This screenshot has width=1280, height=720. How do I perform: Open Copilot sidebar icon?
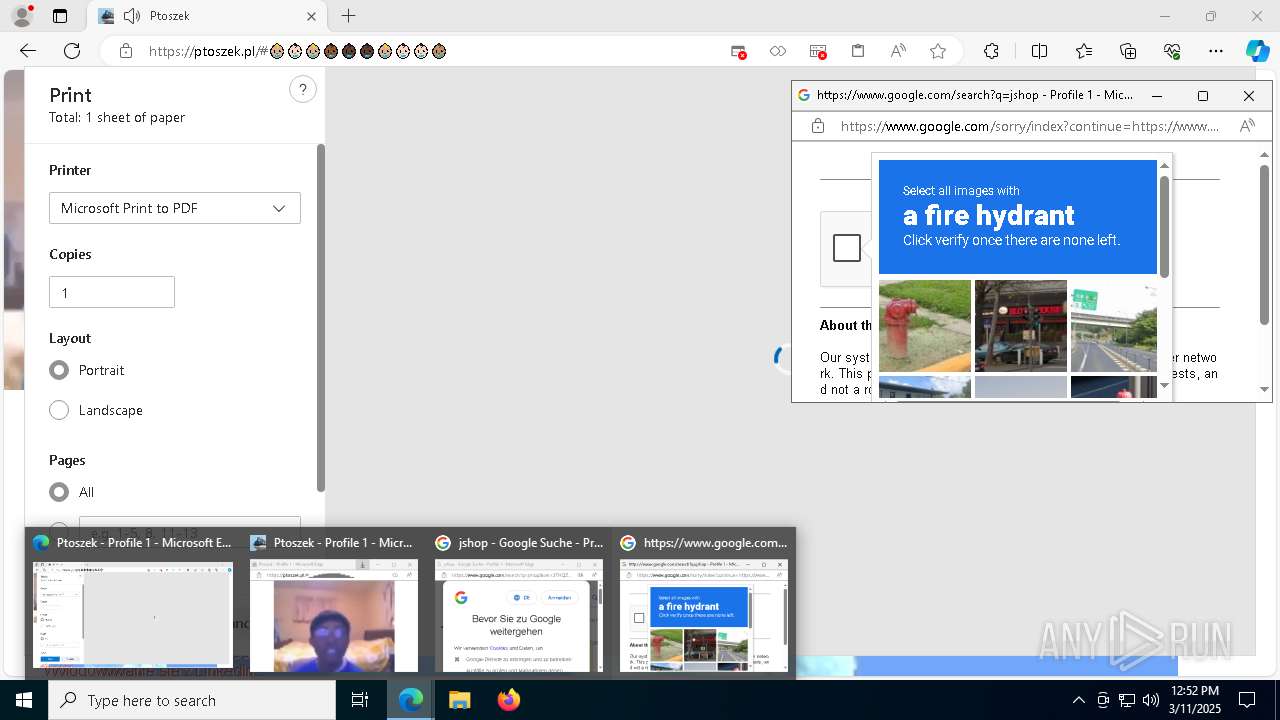click(x=1257, y=51)
